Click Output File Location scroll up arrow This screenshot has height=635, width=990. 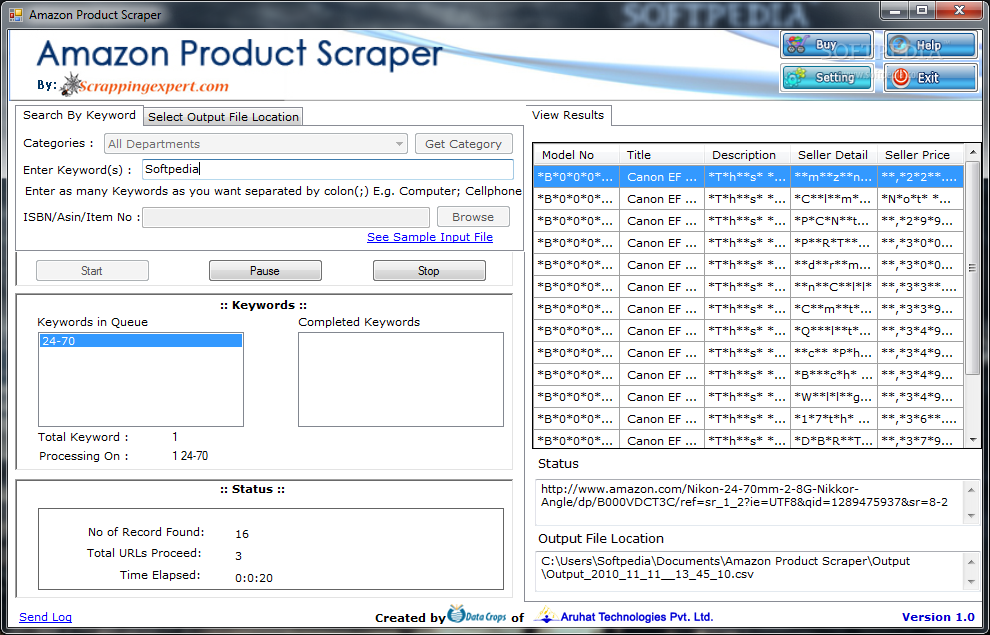(971, 562)
